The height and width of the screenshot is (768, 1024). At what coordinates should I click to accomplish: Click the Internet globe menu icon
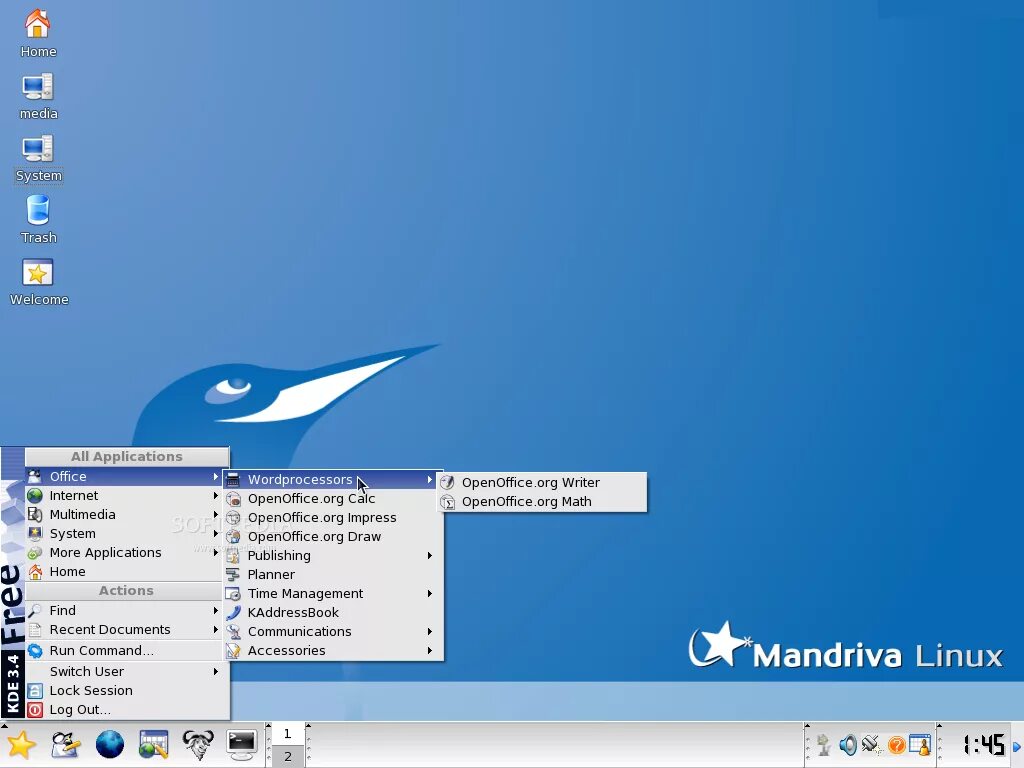(35, 496)
